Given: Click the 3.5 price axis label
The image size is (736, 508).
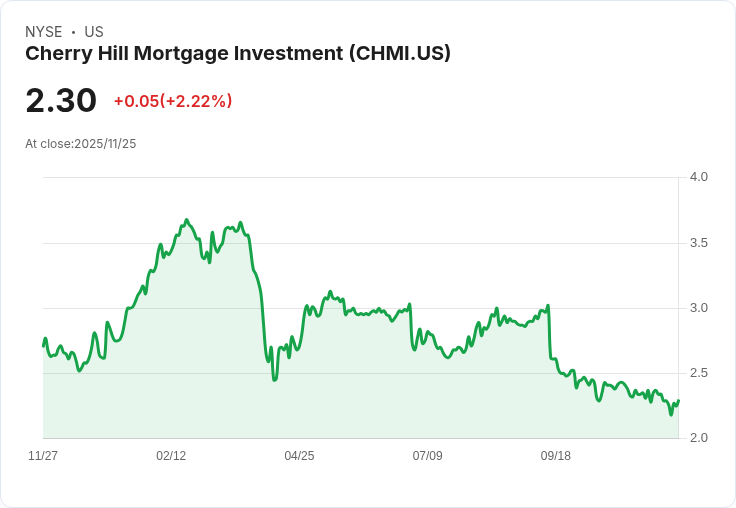Looking at the screenshot, I should (698, 243).
